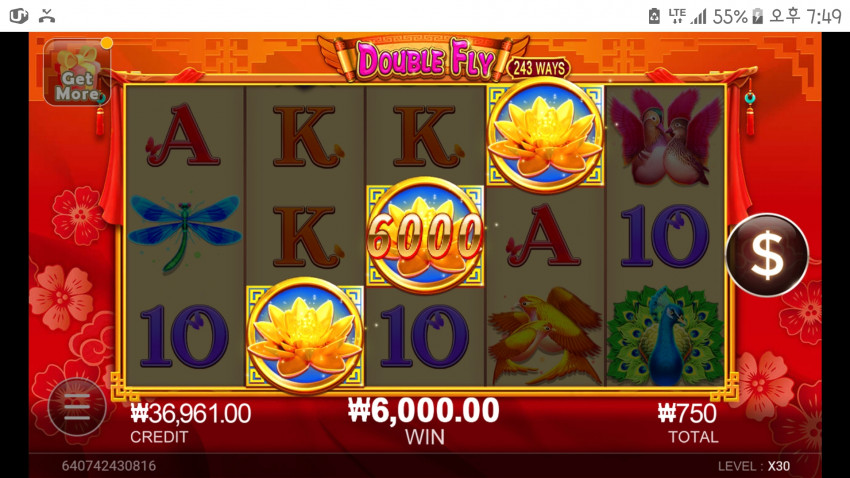Image resolution: width=850 pixels, height=478 pixels.
Task: Select the peacock symbol
Action: coord(665,336)
